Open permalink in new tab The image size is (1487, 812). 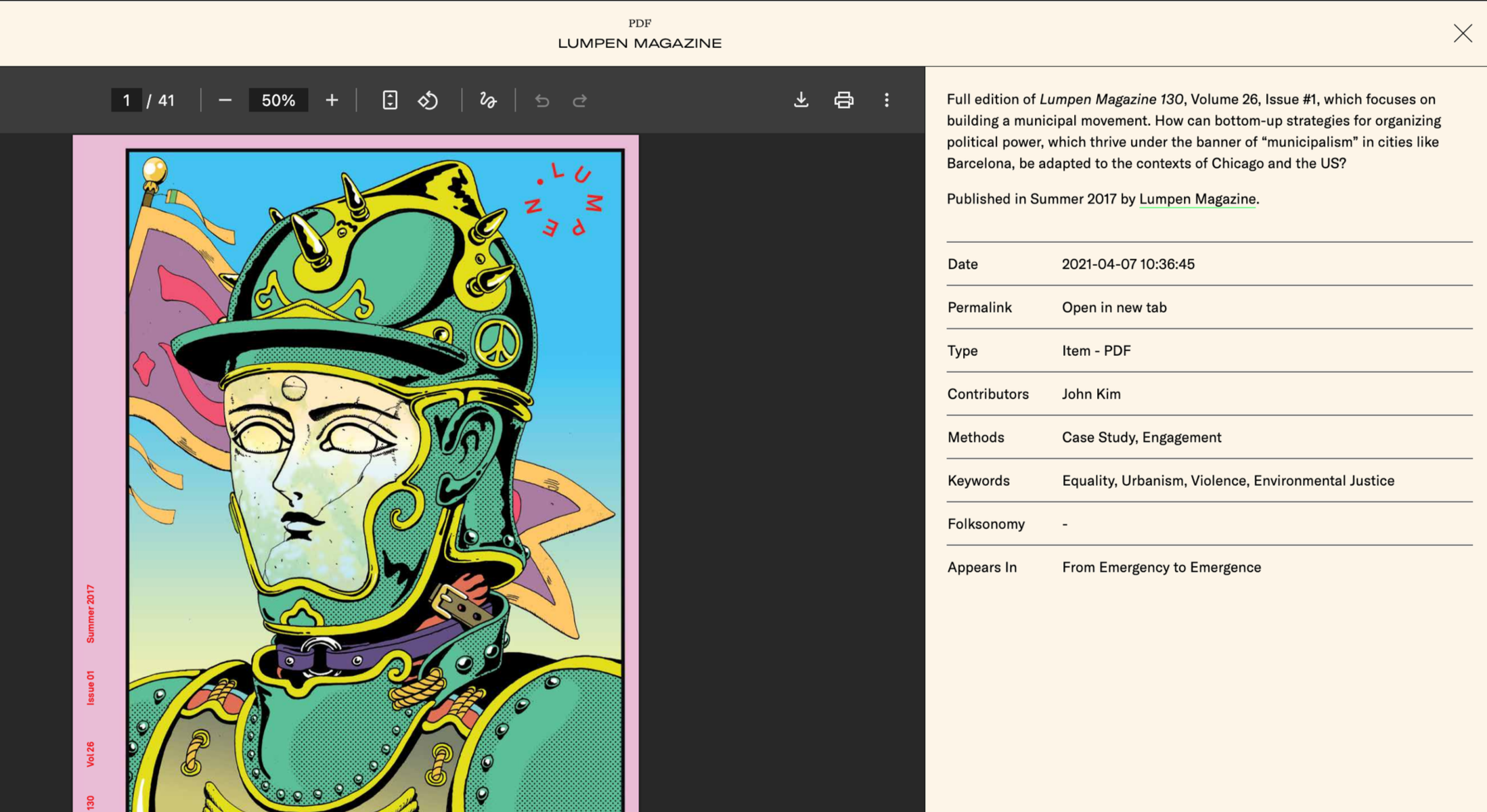[1114, 307]
